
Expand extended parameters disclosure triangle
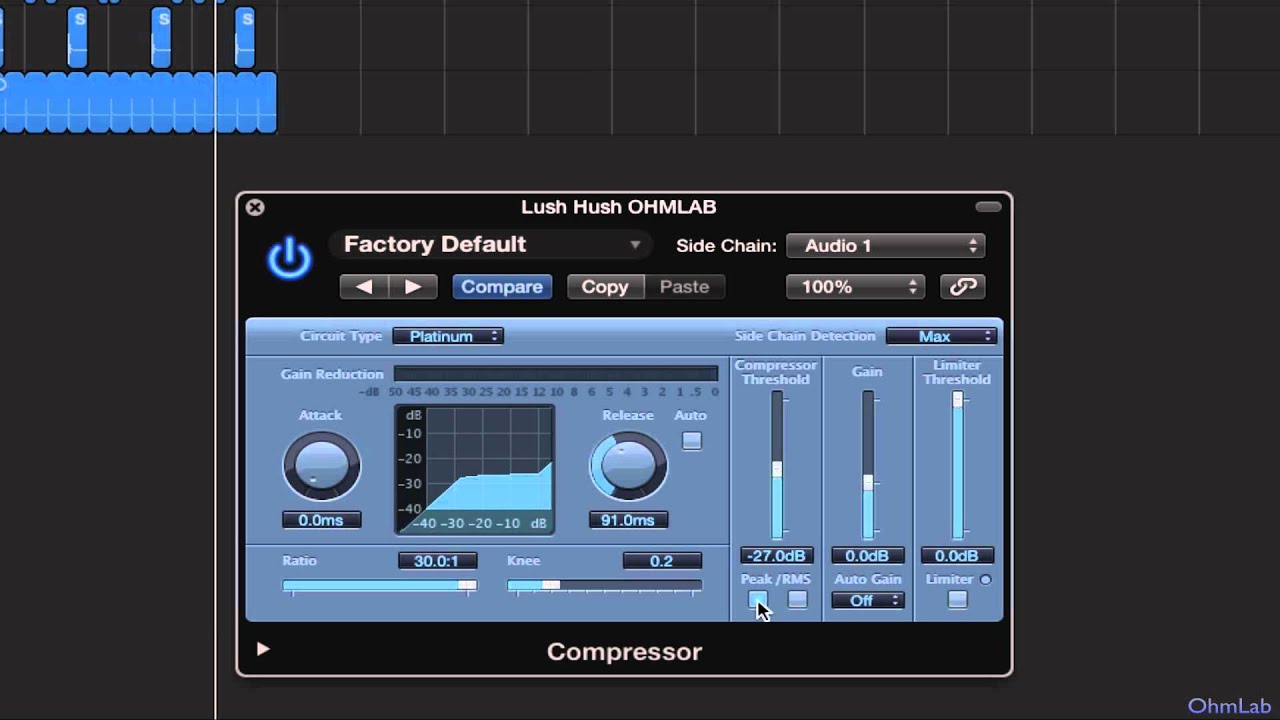tap(262, 649)
